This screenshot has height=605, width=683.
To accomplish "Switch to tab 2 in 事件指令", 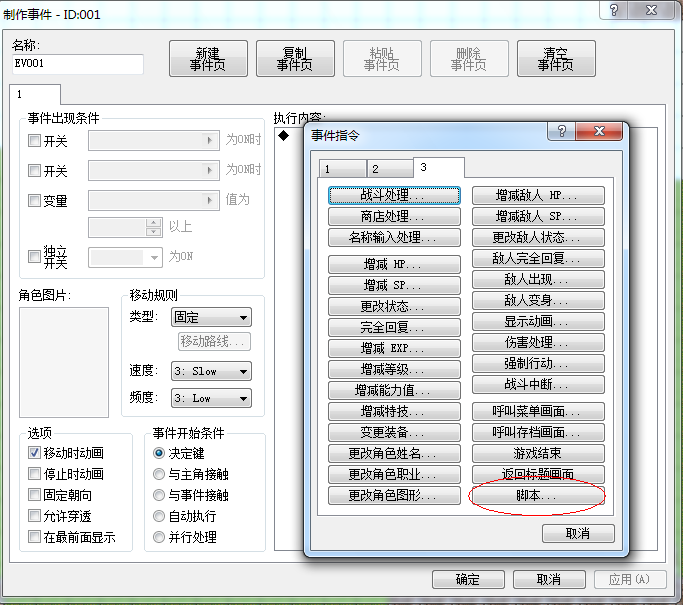I will tap(390, 169).
